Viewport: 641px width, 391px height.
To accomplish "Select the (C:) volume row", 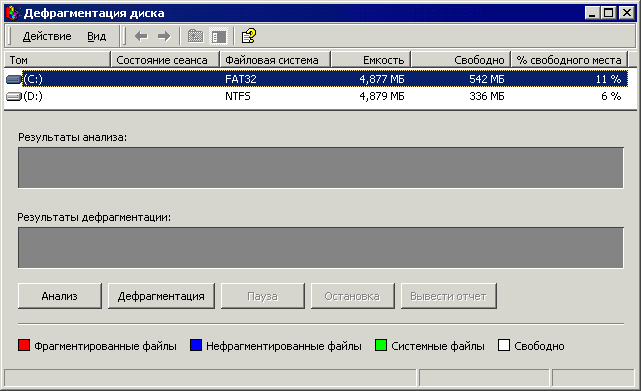I will click(316, 79).
